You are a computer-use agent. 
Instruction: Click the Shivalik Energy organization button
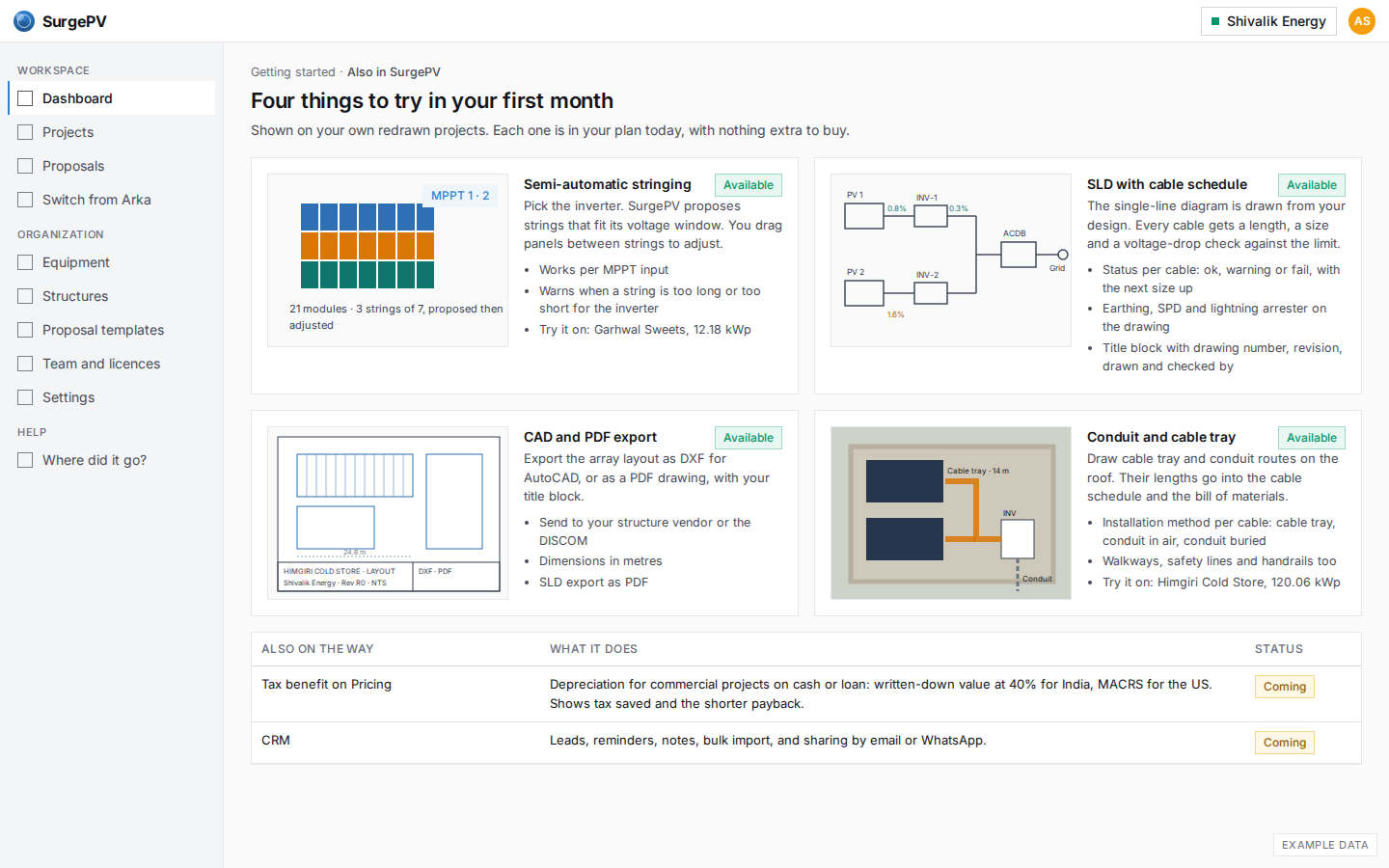1268,21
